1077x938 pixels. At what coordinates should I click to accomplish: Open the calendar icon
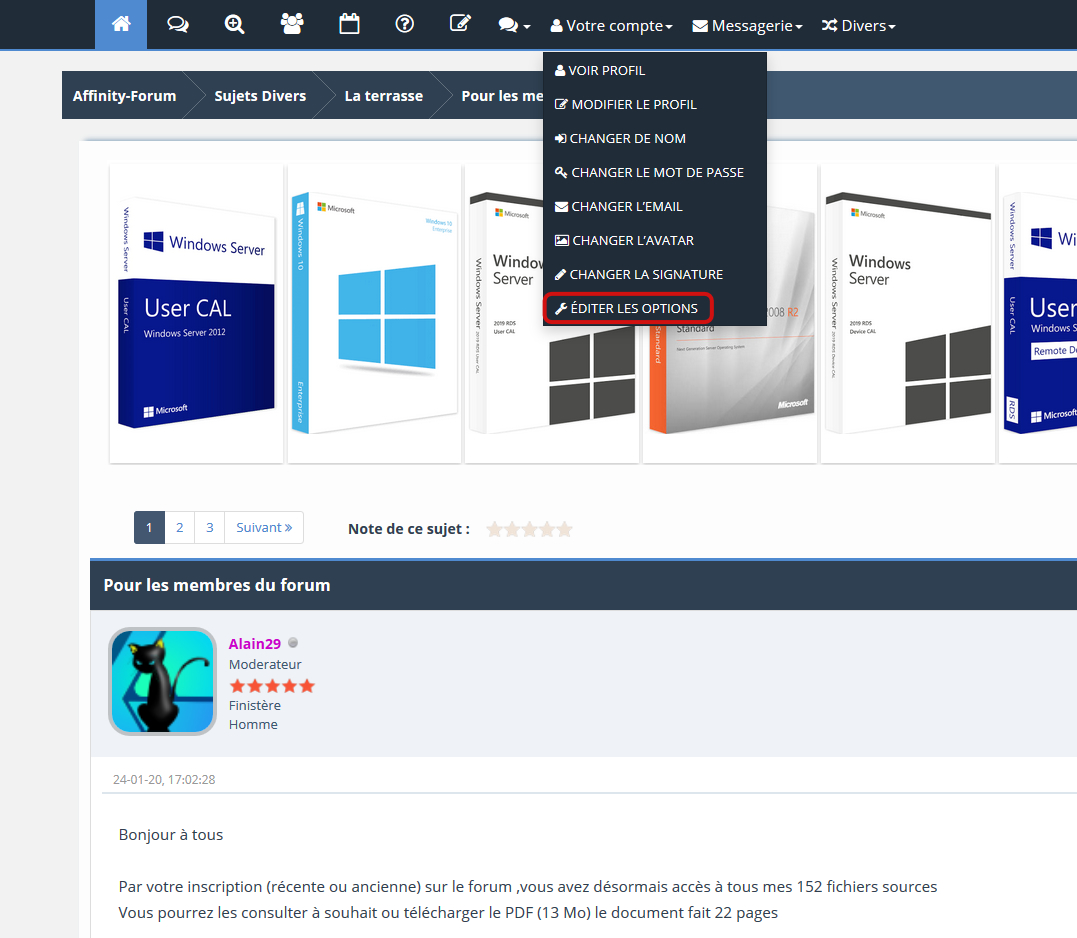[349, 25]
